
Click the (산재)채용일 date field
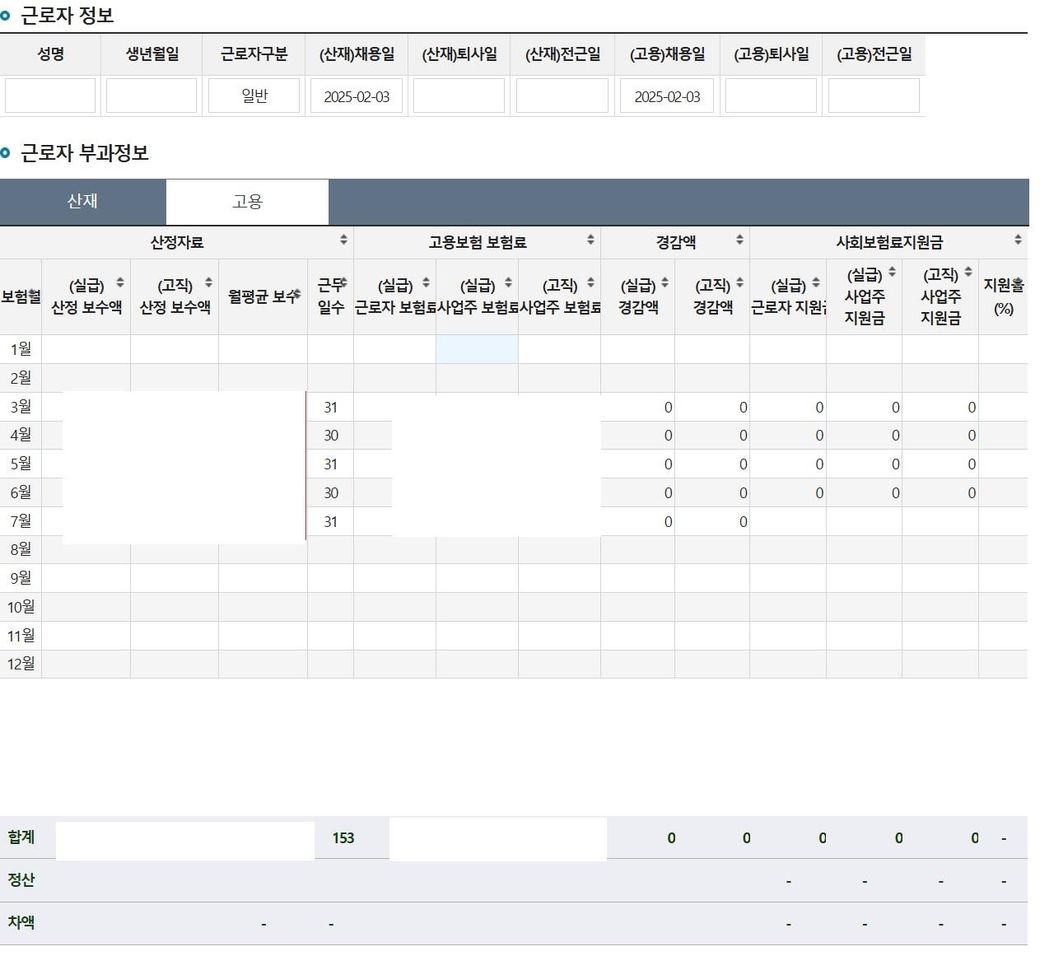click(x=357, y=96)
